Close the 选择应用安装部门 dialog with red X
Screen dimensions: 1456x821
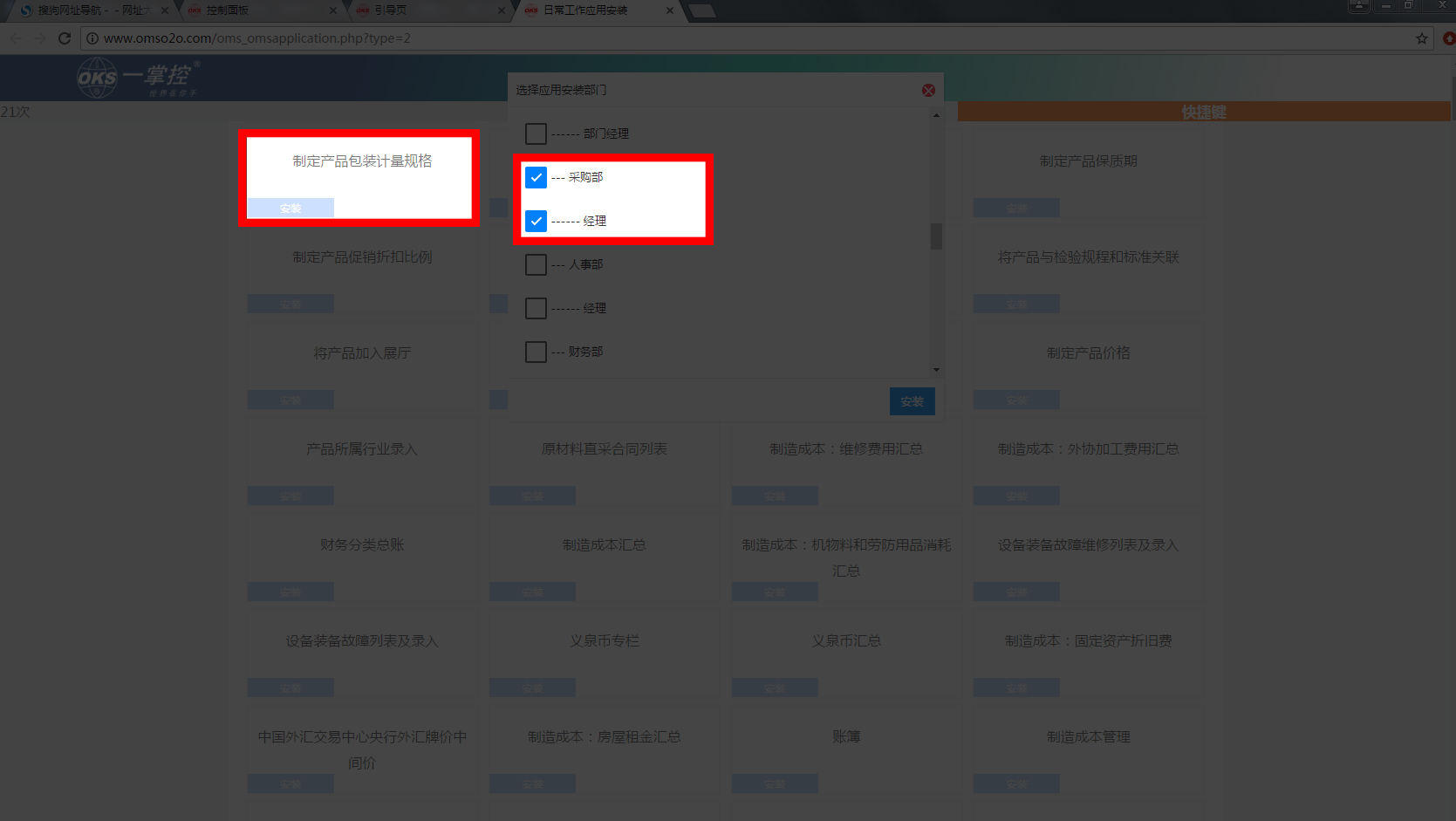[x=928, y=91]
